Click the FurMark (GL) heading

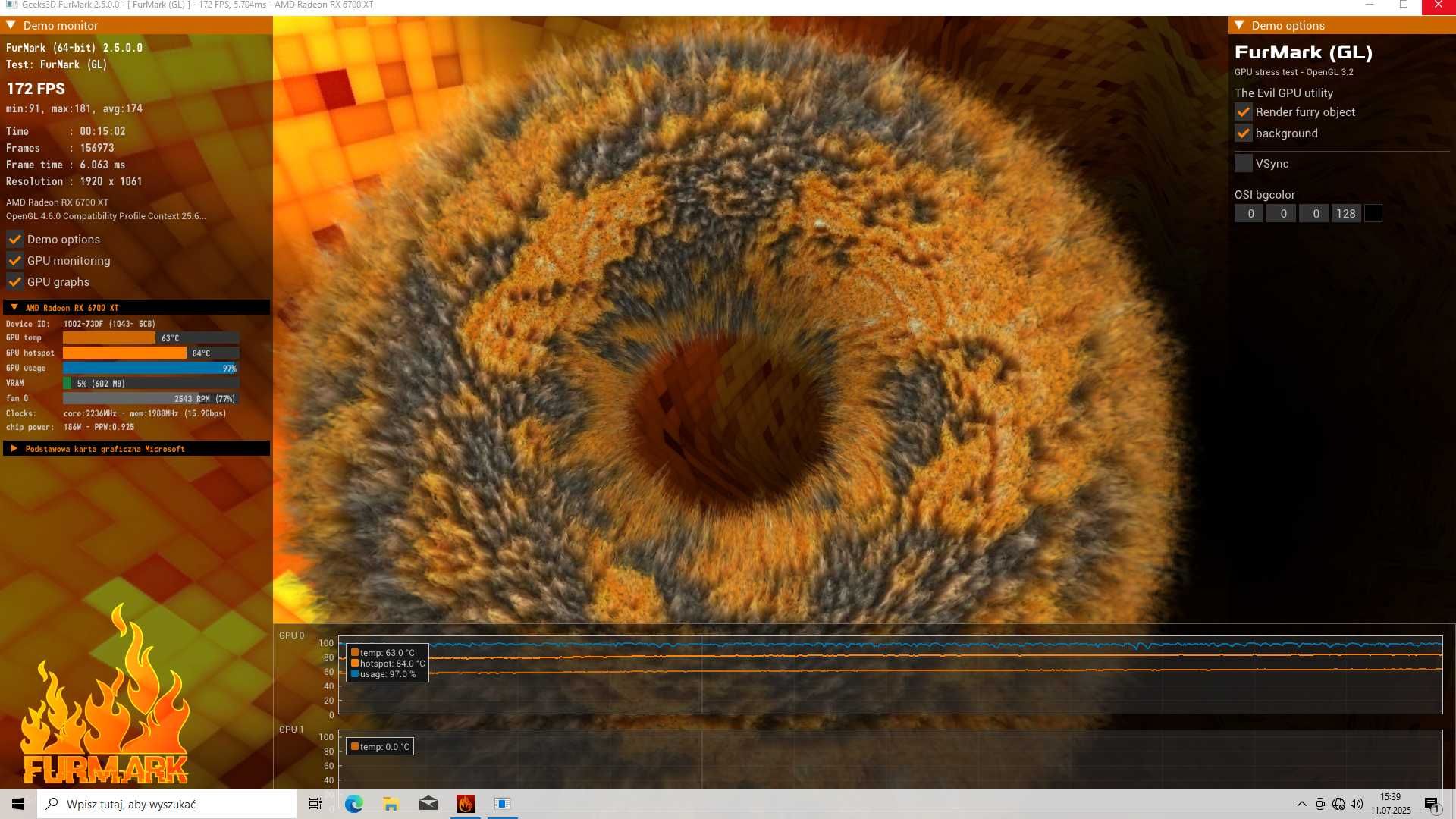pyautogui.click(x=1304, y=52)
